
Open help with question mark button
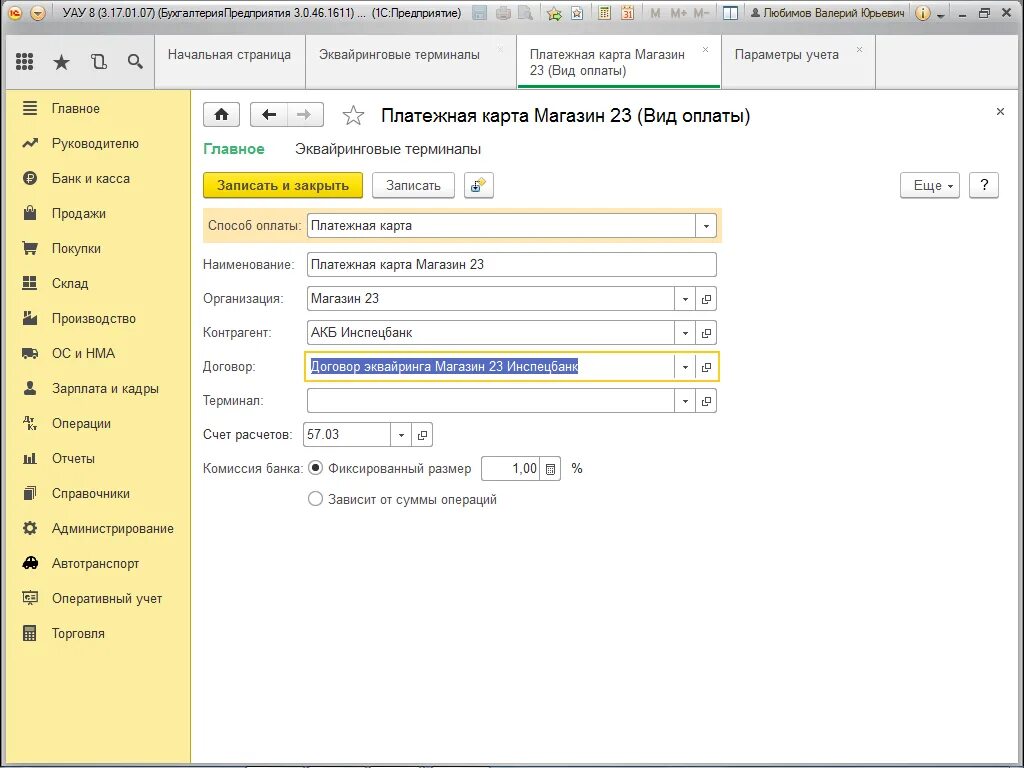click(x=984, y=185)
